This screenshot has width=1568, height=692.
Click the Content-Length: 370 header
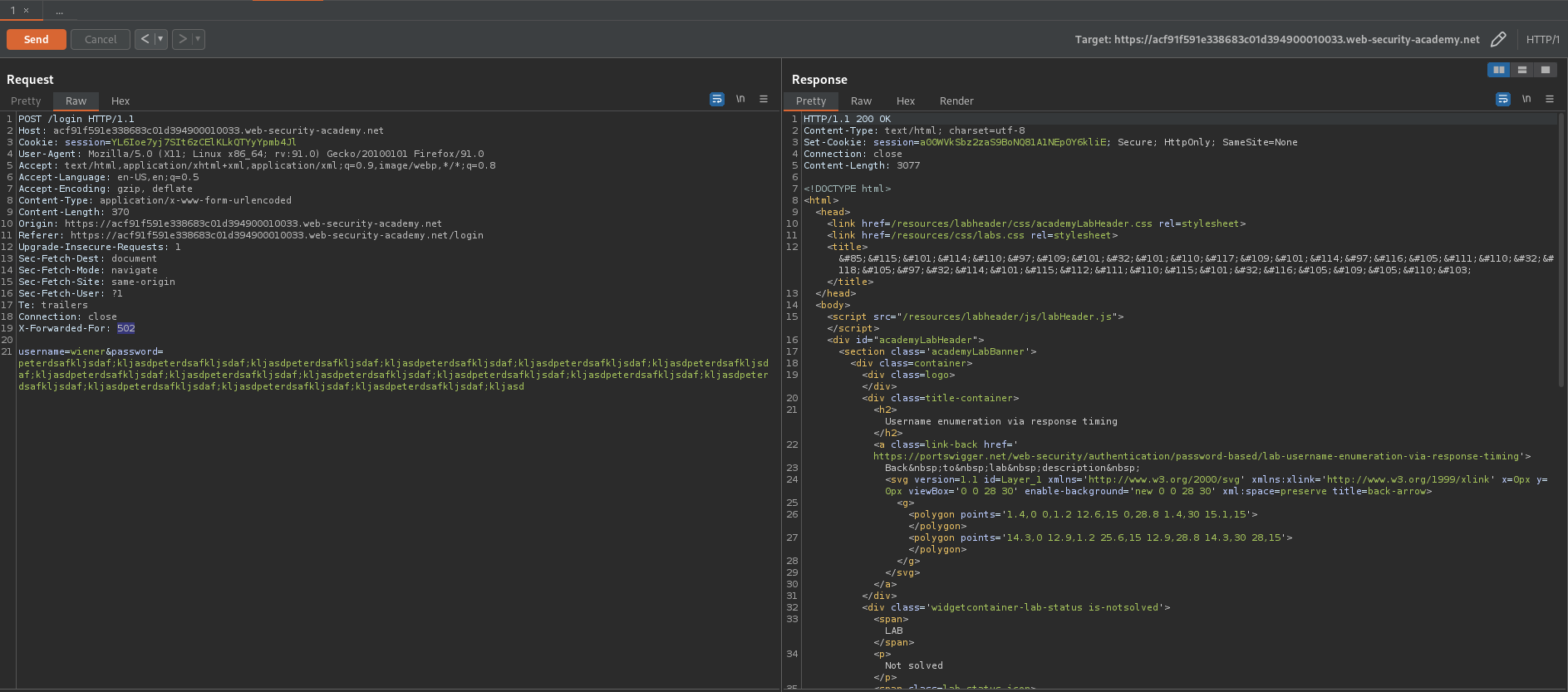point(74,212)
